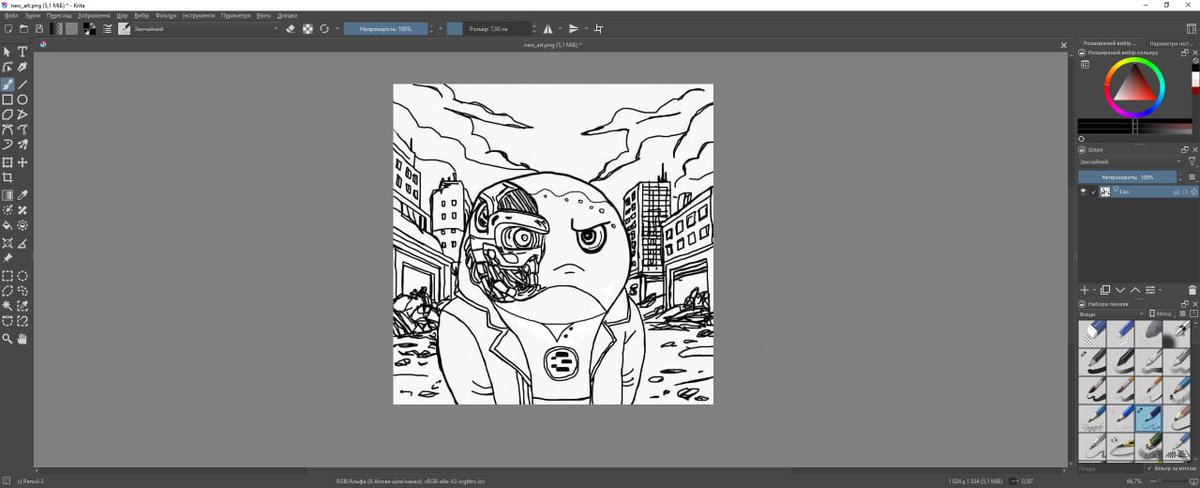The image size is (1200, 488).
Task: Open the Інструменти menu
Action: click(199, 16)
